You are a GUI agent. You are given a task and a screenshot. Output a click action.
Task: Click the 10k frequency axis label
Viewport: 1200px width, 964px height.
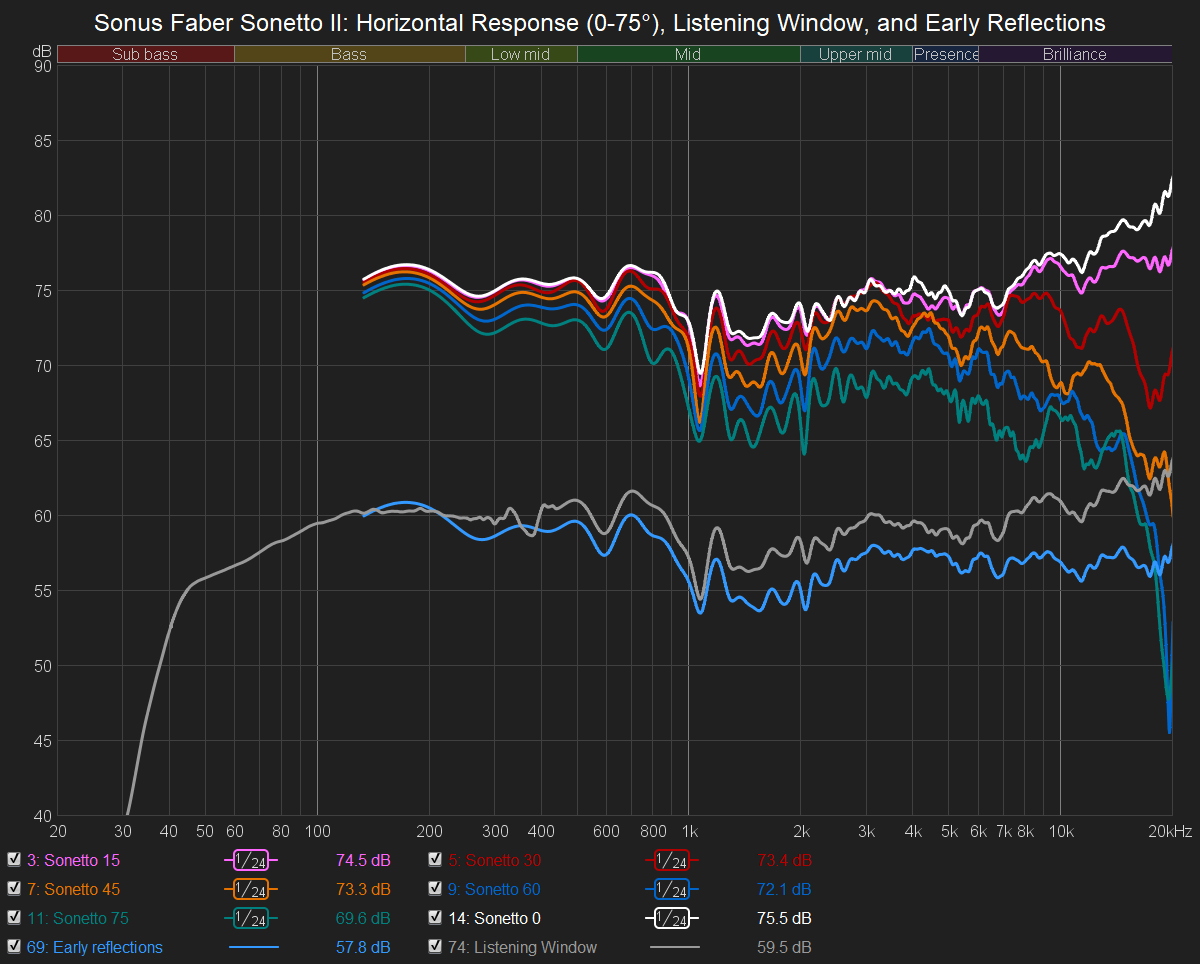pos(1061,831)
